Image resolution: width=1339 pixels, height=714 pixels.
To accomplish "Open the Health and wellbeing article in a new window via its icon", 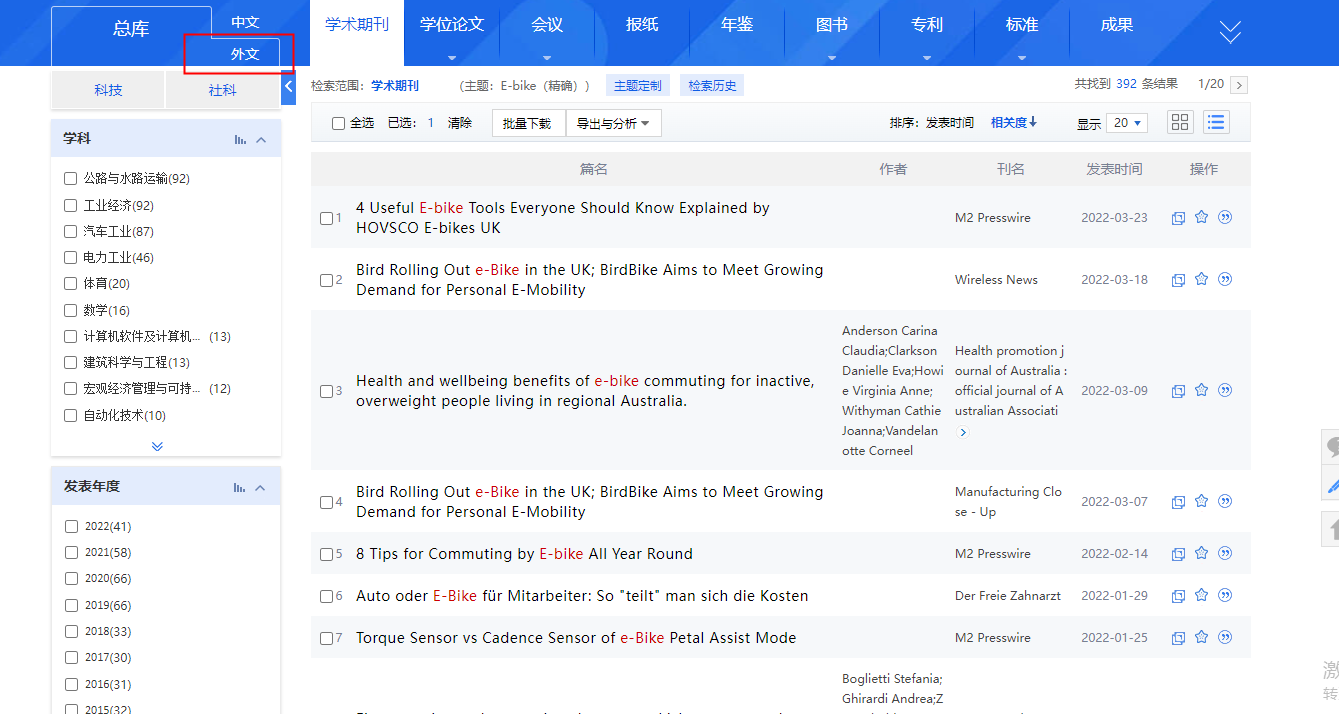I will tap(1178, 391).
